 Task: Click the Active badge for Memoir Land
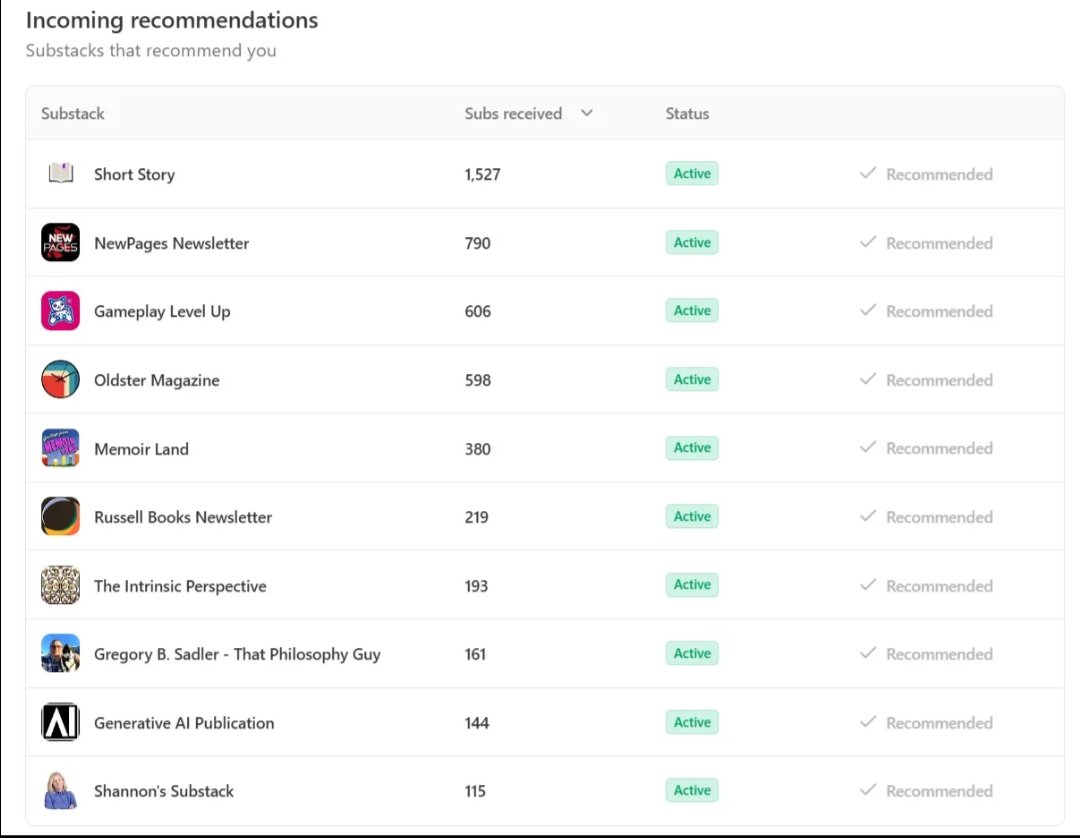pyautogui.click(x=692, y=448)
